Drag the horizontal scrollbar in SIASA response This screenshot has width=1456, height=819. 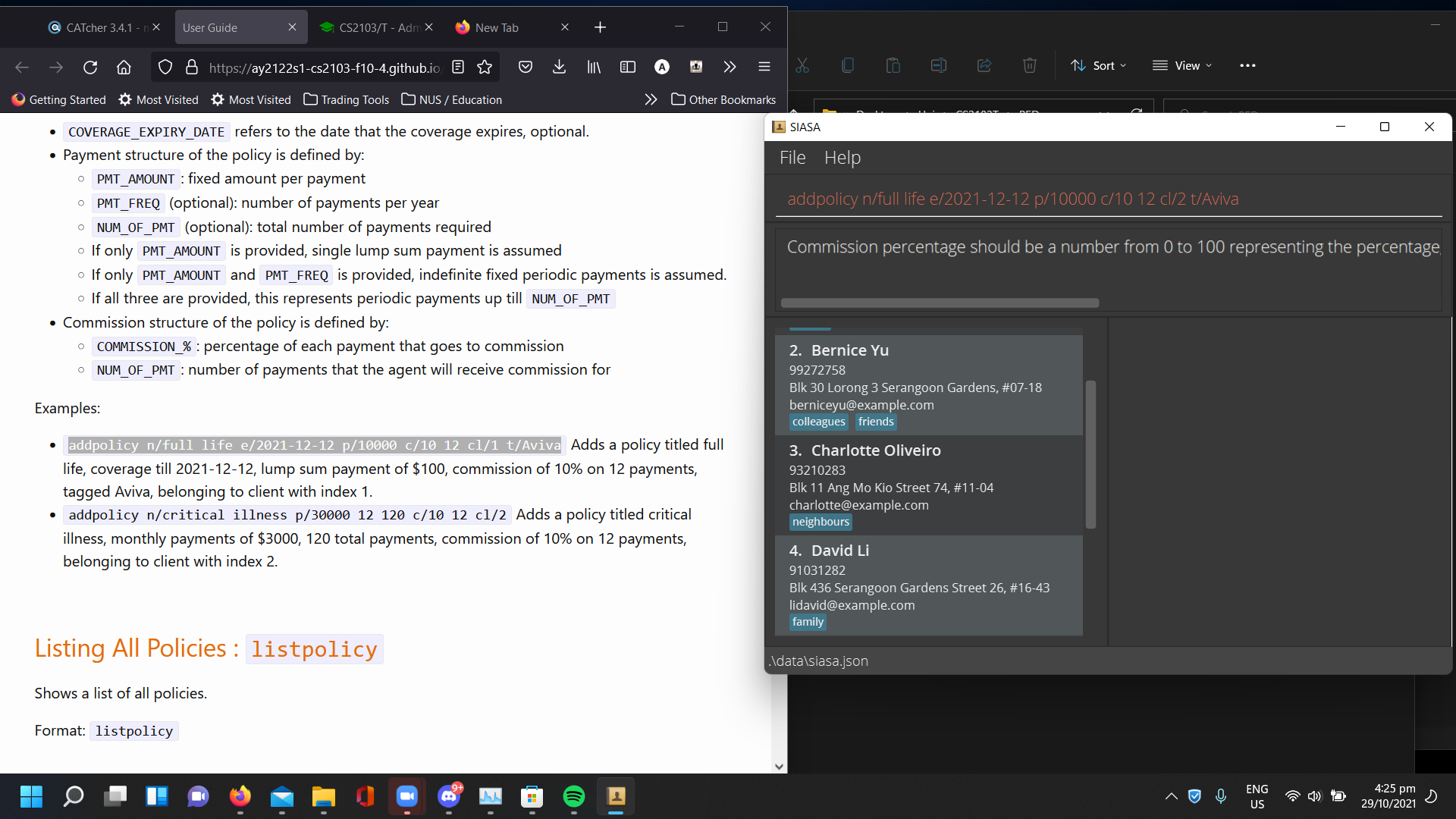(940, 302)
